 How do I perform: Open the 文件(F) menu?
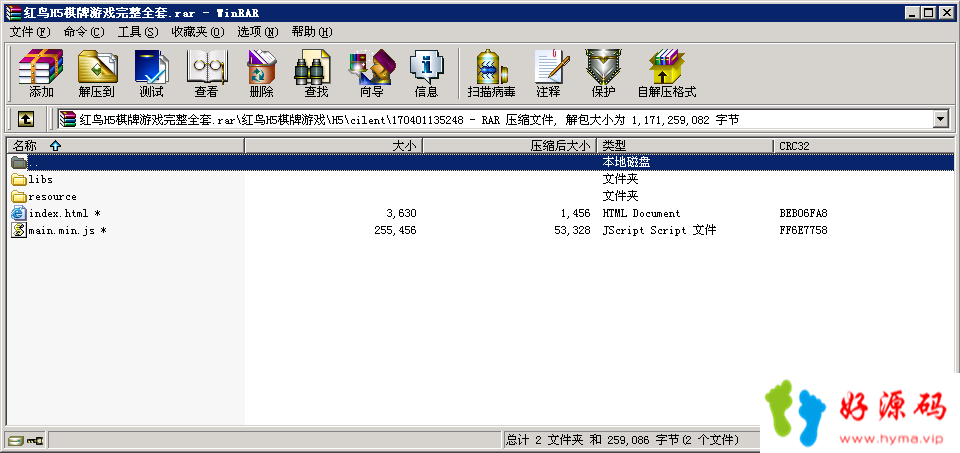tap(29, 32)
